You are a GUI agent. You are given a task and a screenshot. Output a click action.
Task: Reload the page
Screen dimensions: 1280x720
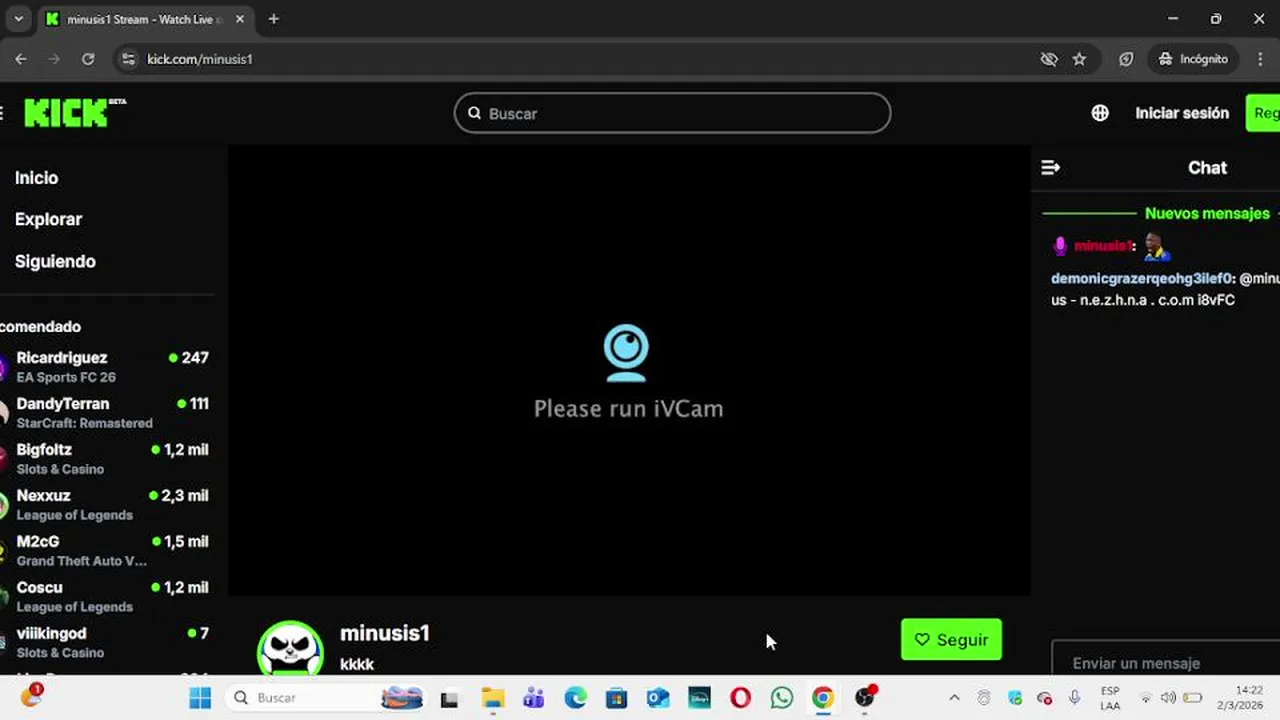point(88,59)
